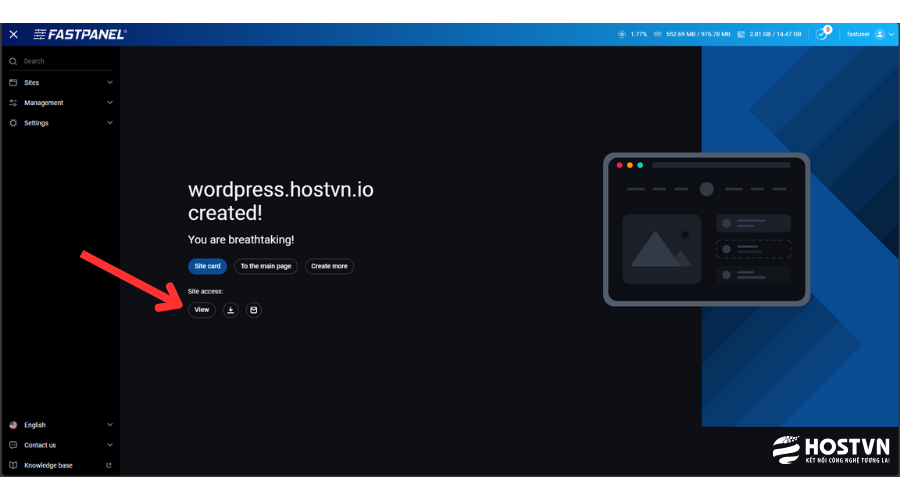900x500 pixels.
Task: Click the Knowledge base external link icon
Action: 108,466
